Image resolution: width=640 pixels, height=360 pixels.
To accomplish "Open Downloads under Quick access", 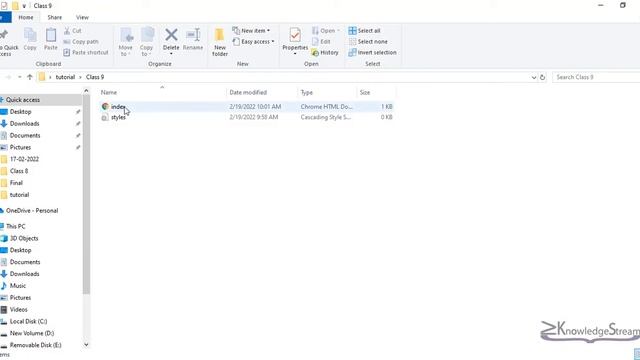I will click(24, 123).
